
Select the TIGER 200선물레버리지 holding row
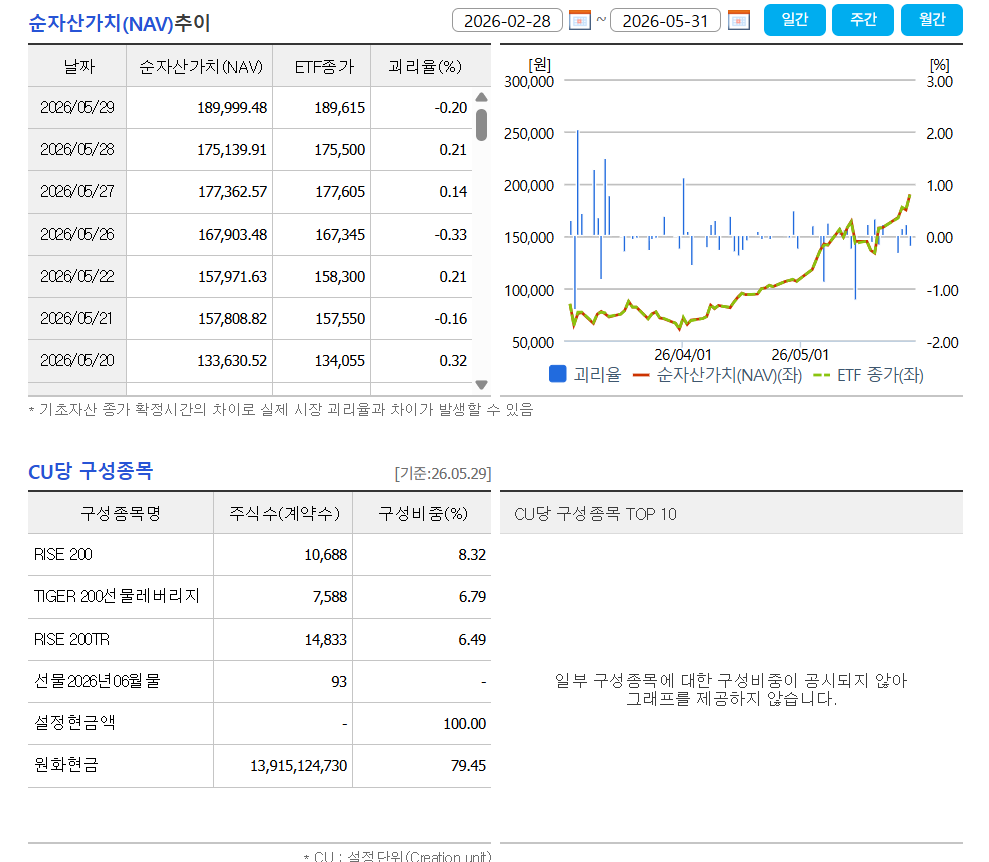[x=259, y=597]
